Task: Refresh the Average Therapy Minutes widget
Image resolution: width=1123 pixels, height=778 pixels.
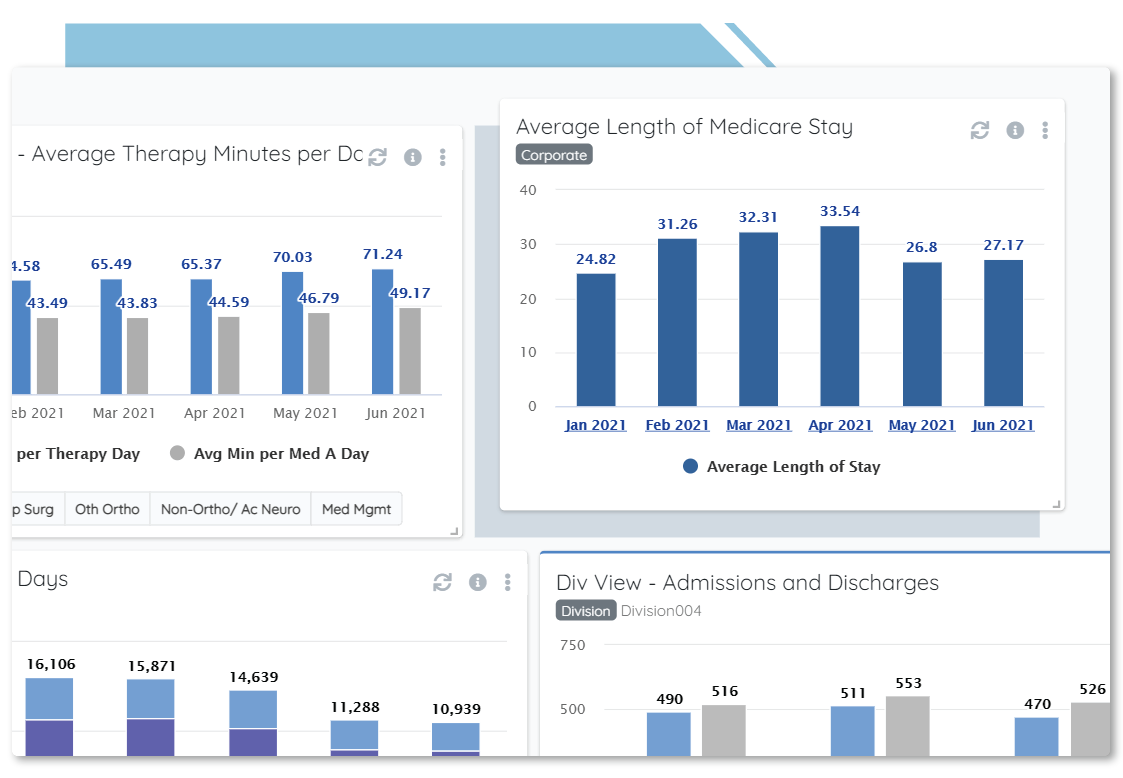Action: point(377,157)
